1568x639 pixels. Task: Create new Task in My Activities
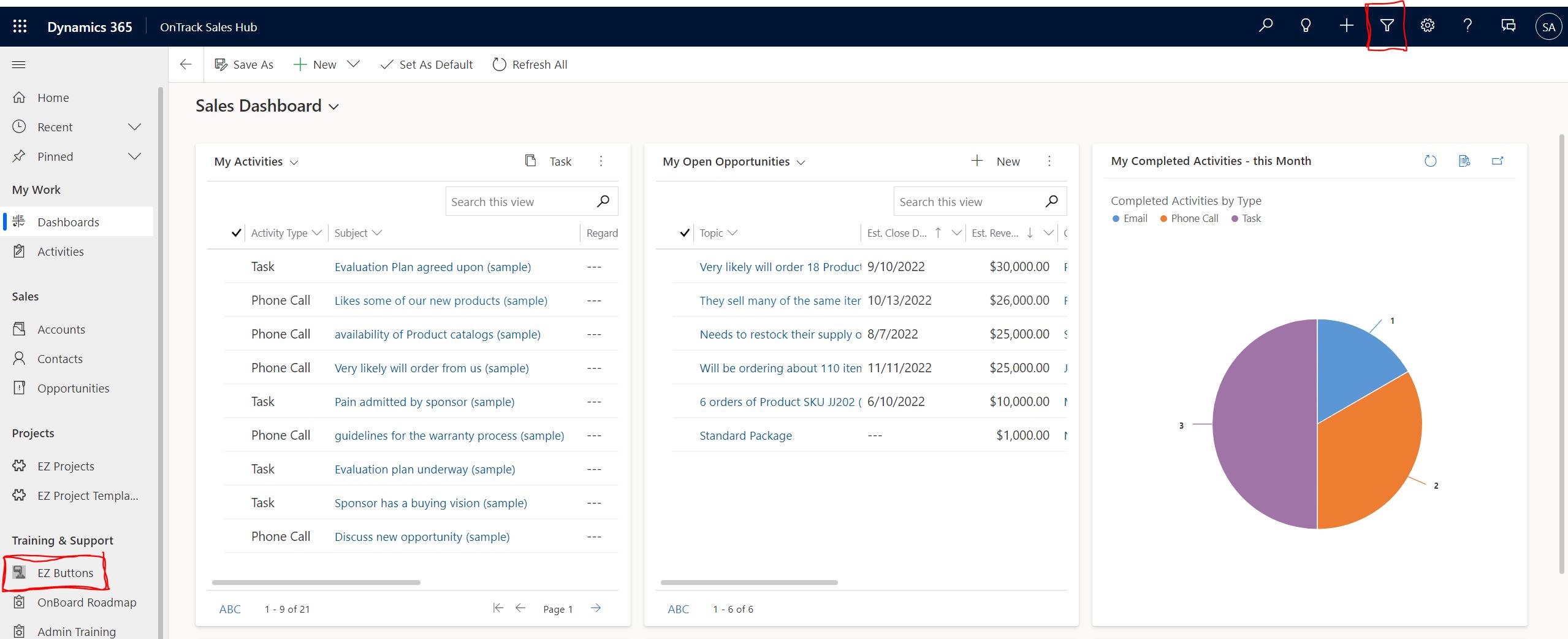[549, 161]
